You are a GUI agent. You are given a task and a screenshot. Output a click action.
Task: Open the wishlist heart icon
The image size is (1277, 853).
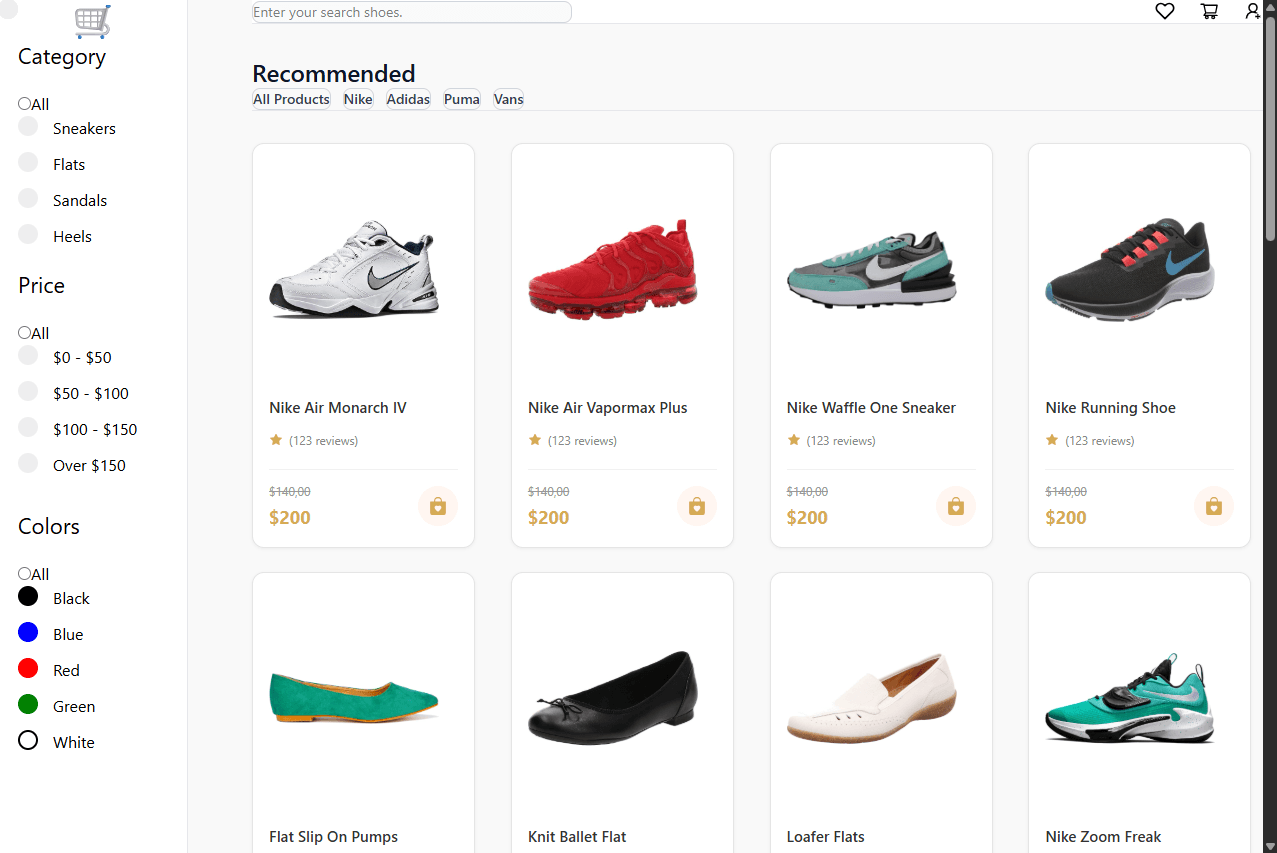coord(1164,11)
